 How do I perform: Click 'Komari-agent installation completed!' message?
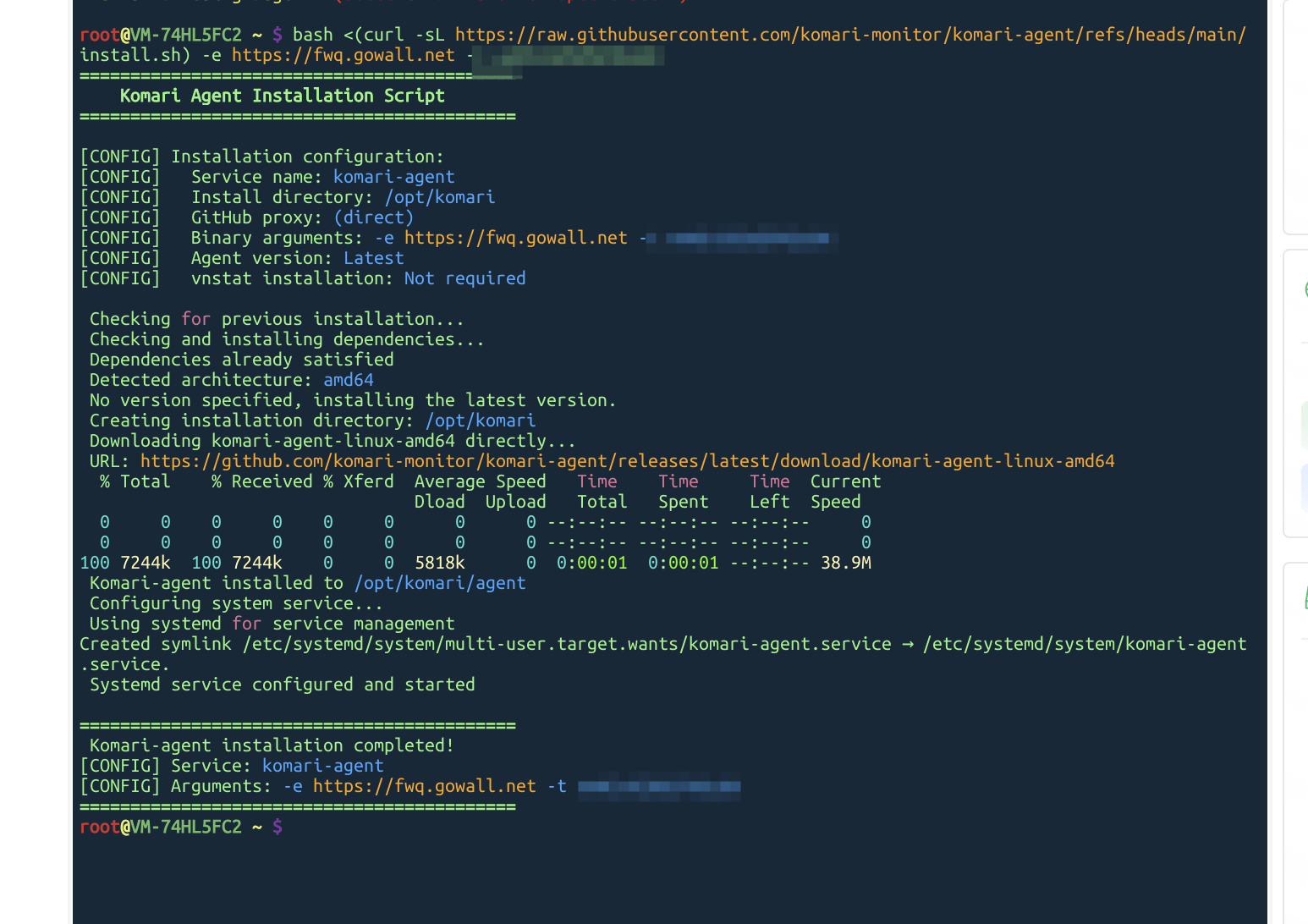(x=272, y=745)
